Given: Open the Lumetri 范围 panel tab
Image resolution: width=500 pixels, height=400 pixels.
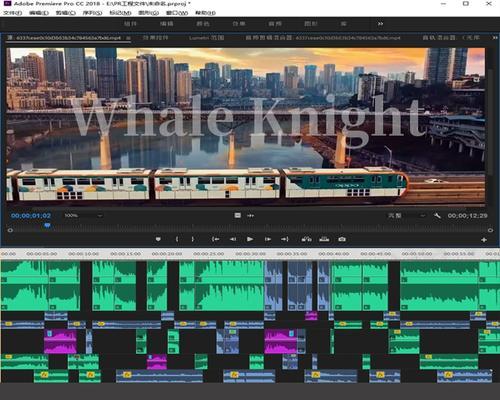Looking at the screenshot, I should point(207,38).
